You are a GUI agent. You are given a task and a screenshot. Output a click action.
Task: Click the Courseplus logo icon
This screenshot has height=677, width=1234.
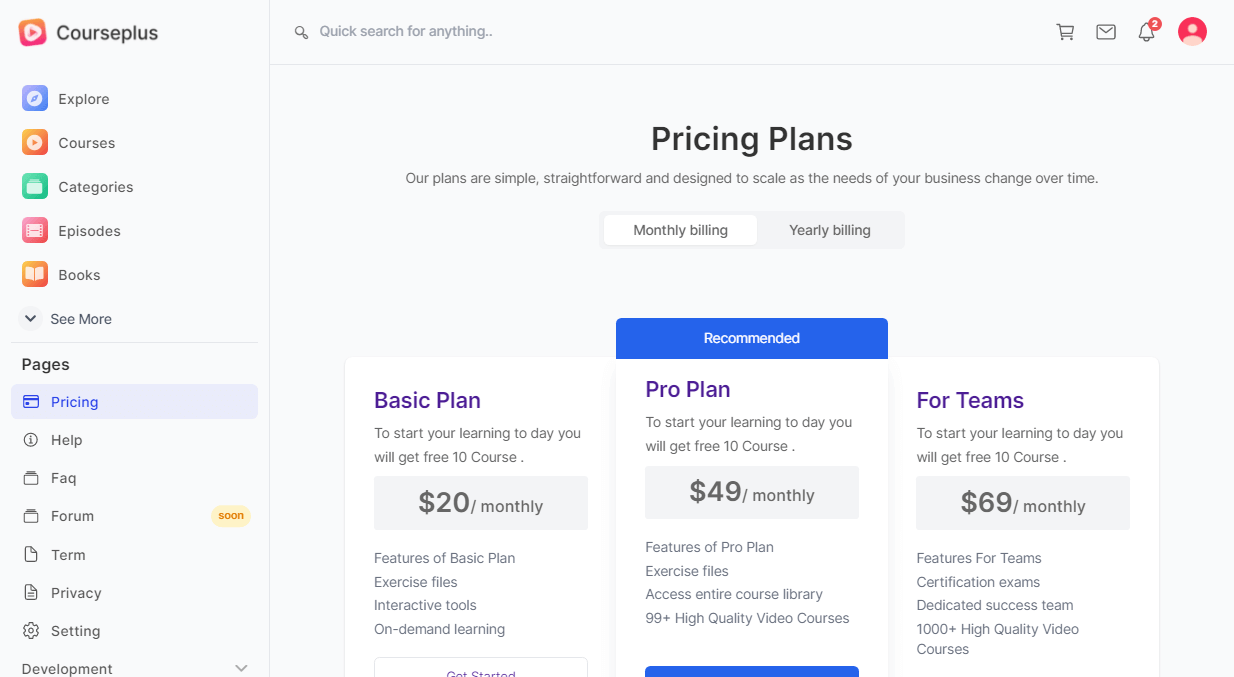click(32, 33)
